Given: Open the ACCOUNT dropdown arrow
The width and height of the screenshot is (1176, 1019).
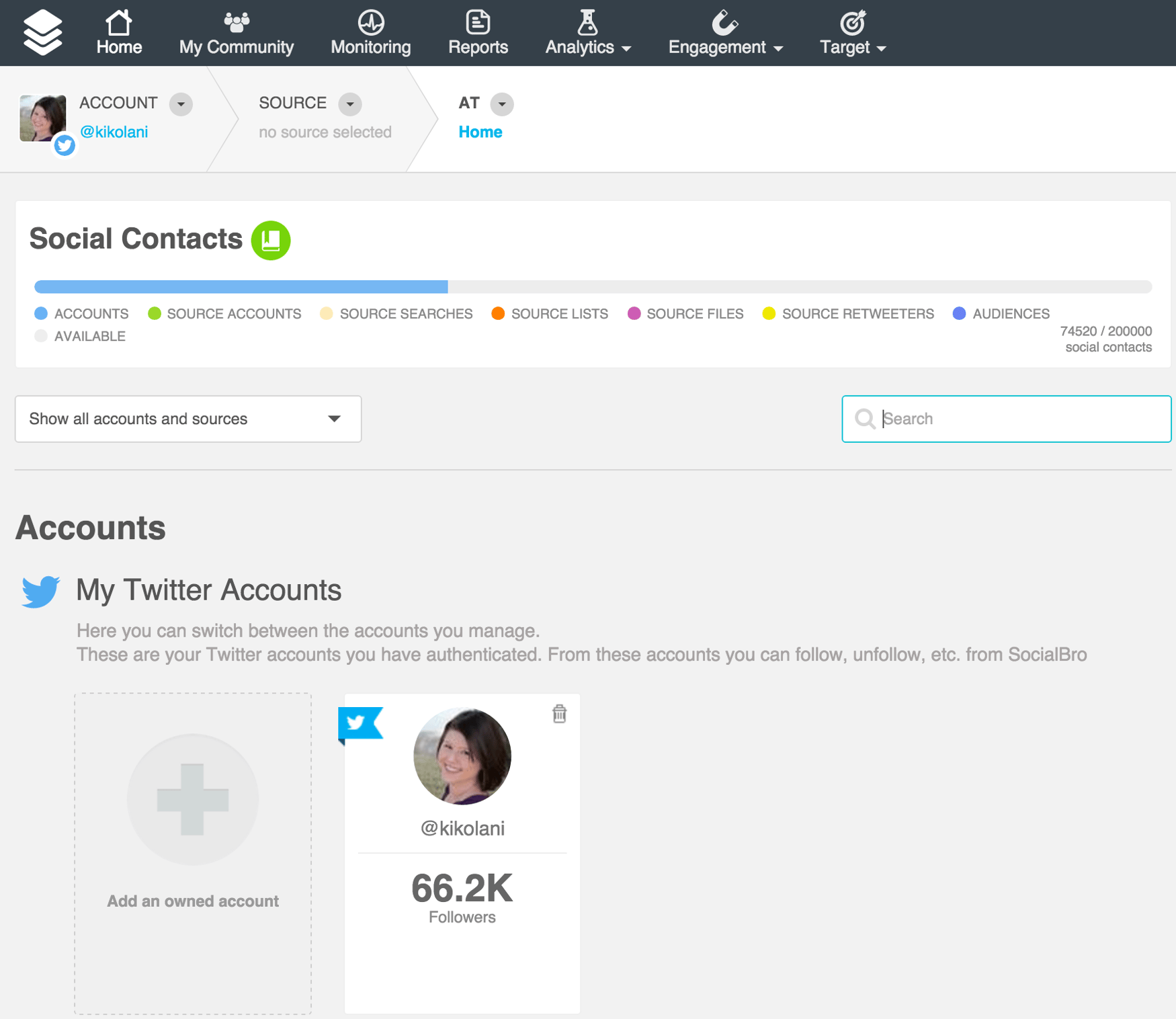Looking at the screenshot, I should point(180,104).
